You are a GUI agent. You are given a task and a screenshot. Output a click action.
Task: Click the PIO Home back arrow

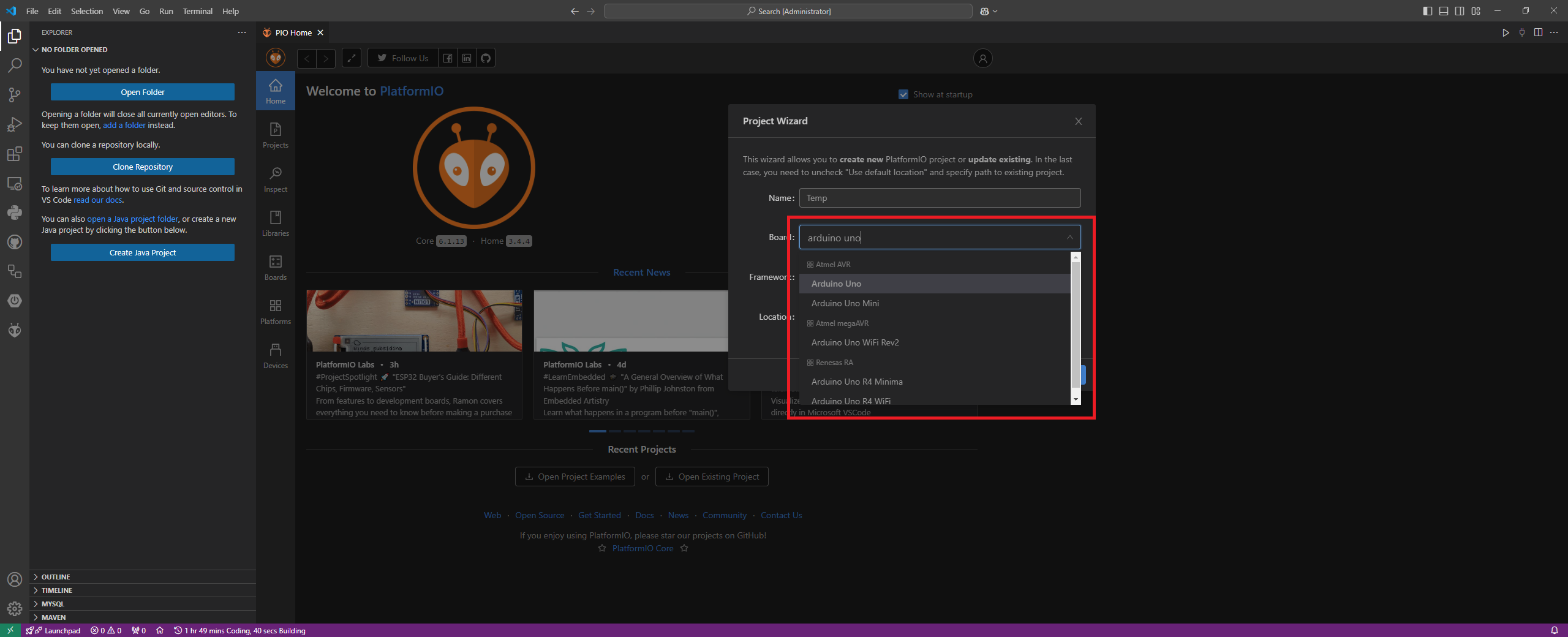pos(307,58)
